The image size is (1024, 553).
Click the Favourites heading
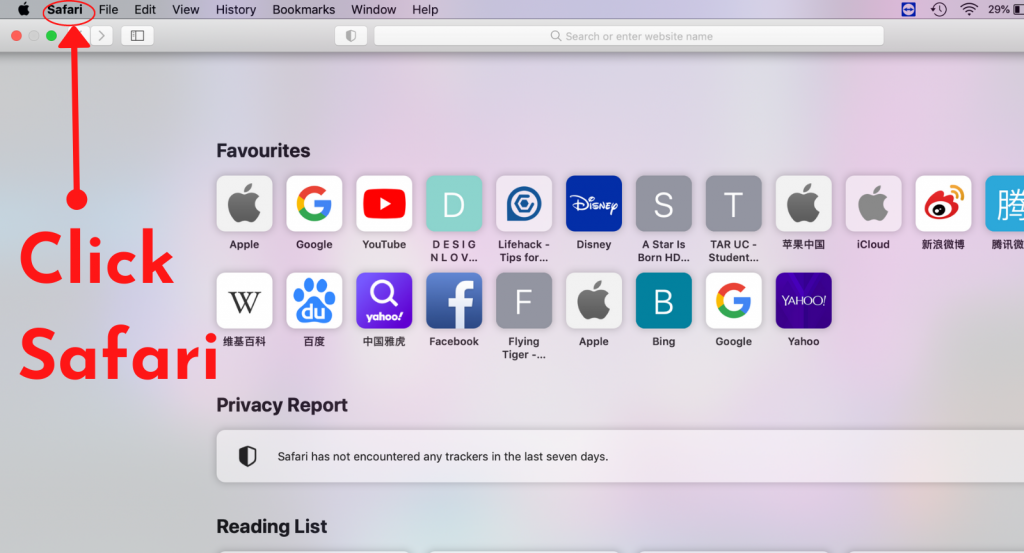tap(263, 151)
